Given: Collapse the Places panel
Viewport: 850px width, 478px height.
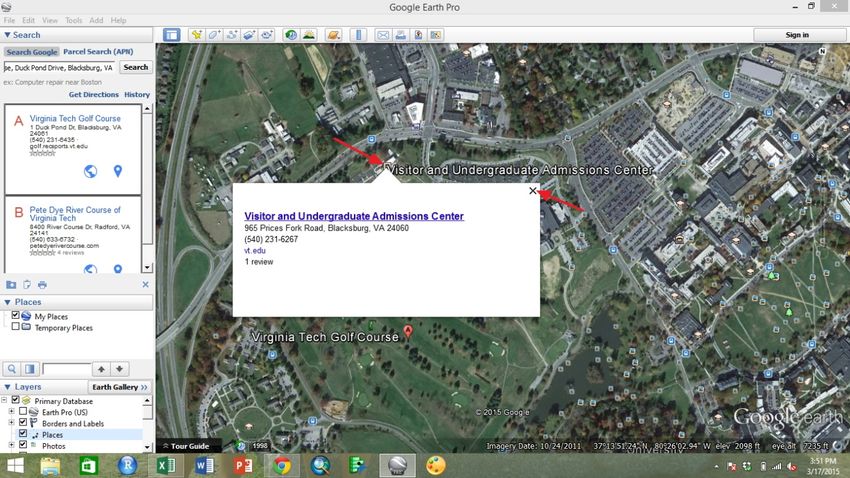Looking at the screenshot, I should 8,302.
